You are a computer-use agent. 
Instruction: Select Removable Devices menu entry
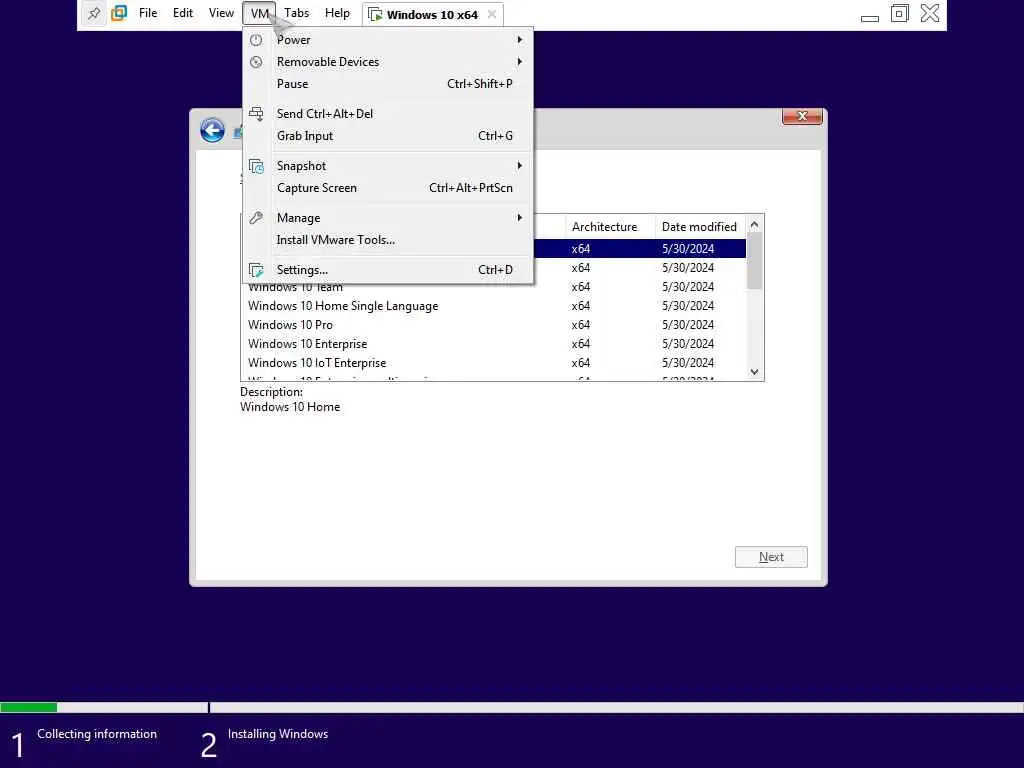(388, 62)
